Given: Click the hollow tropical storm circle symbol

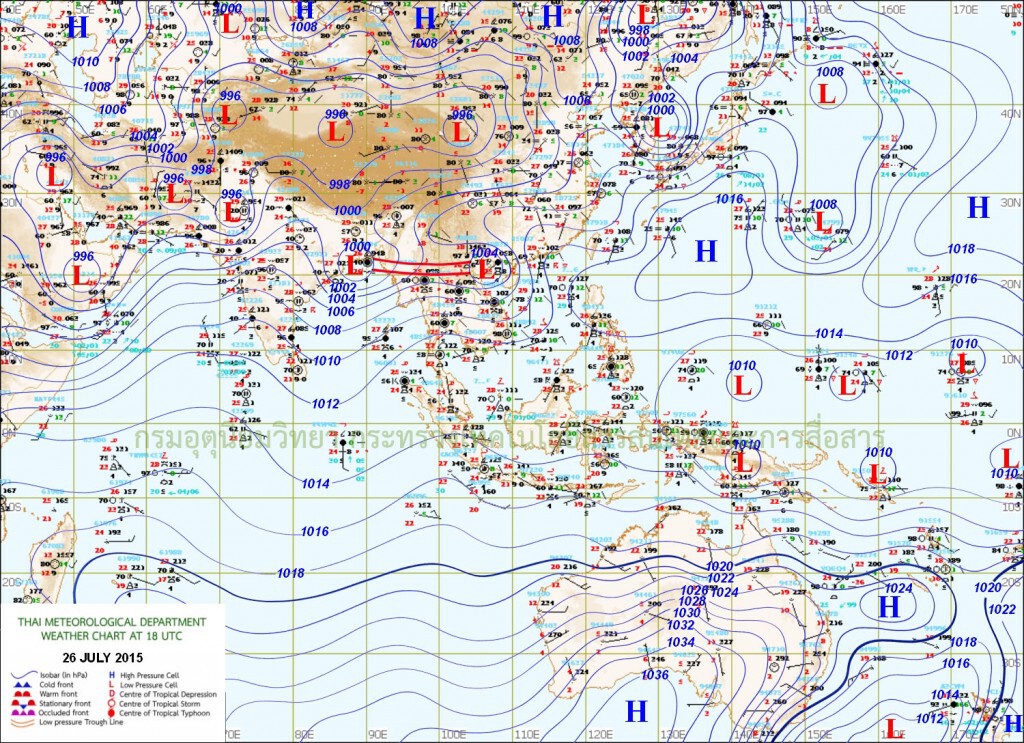Looking at the screenshot, I should (112, 703).
